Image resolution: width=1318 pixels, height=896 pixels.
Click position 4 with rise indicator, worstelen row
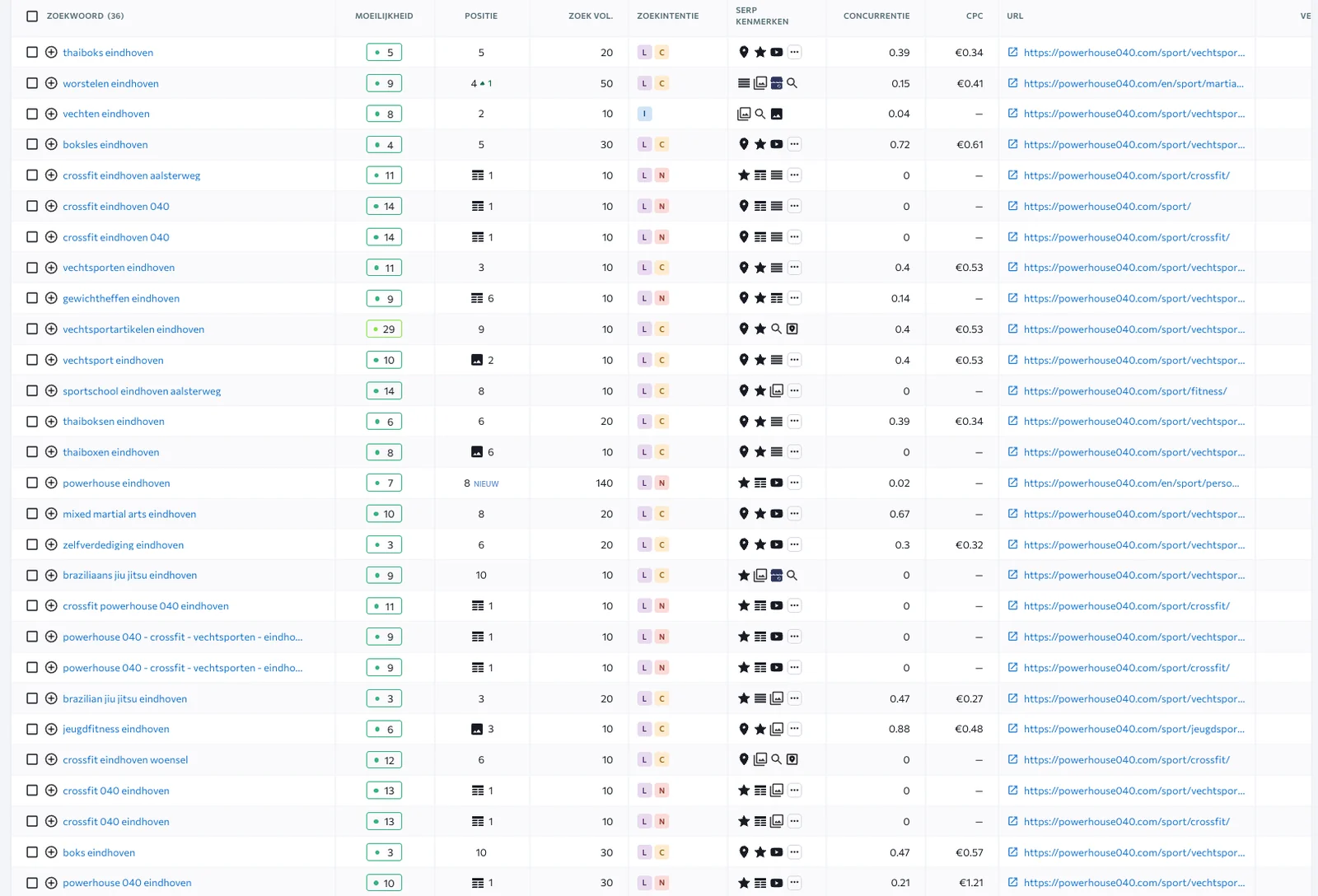[481, 83]
